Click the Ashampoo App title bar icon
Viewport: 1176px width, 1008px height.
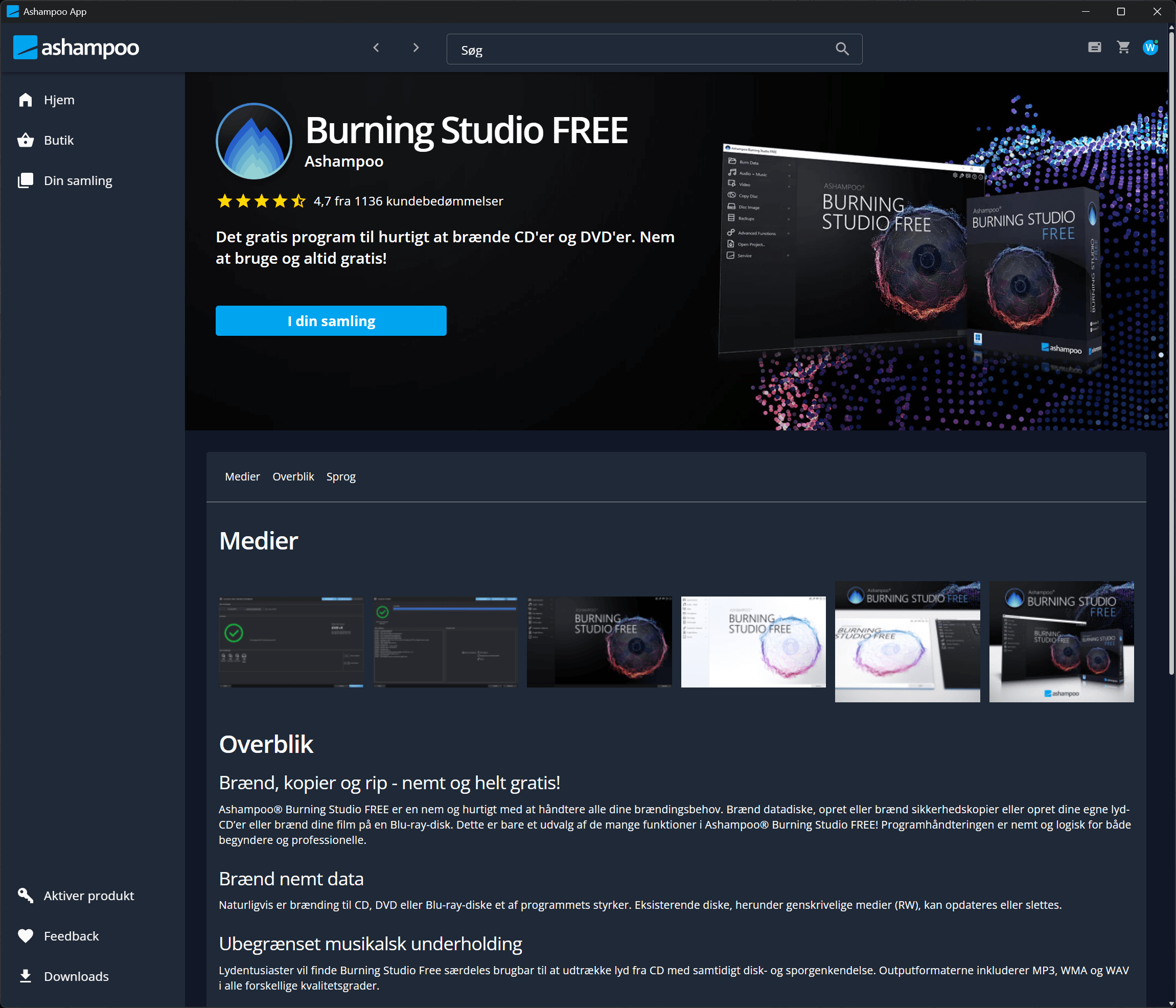12,11
